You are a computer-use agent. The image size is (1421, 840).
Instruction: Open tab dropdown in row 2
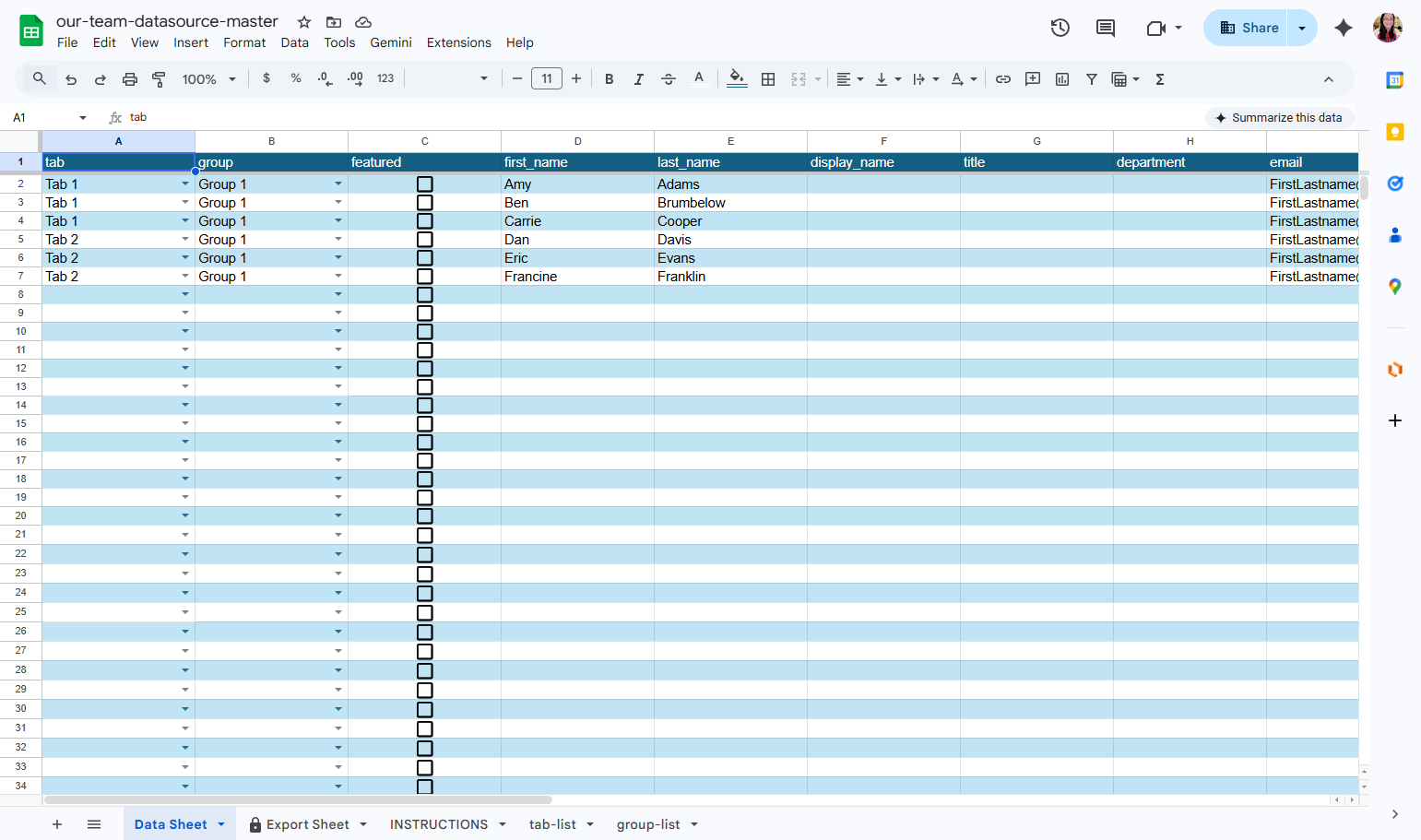pos(185,184)
